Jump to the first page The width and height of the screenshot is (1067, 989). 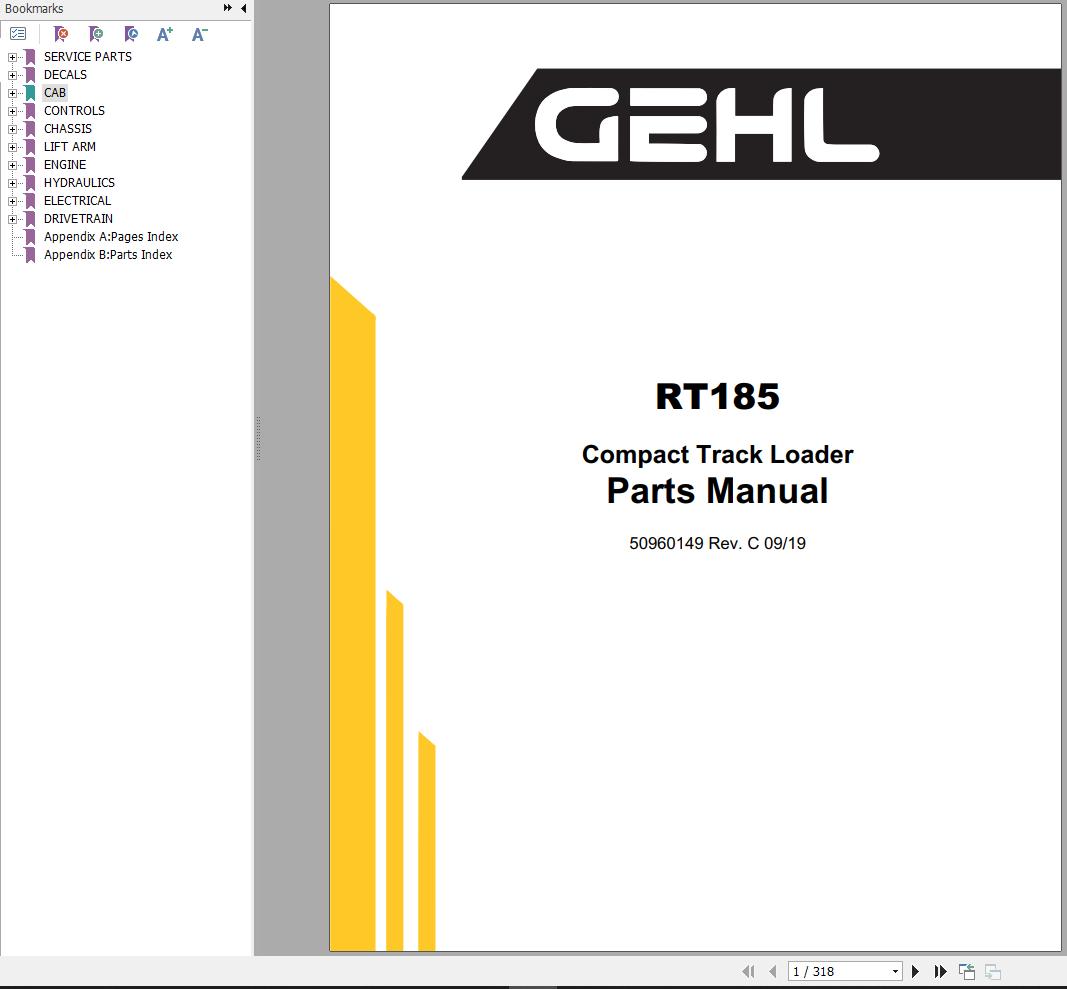click(x=748, y=971)
